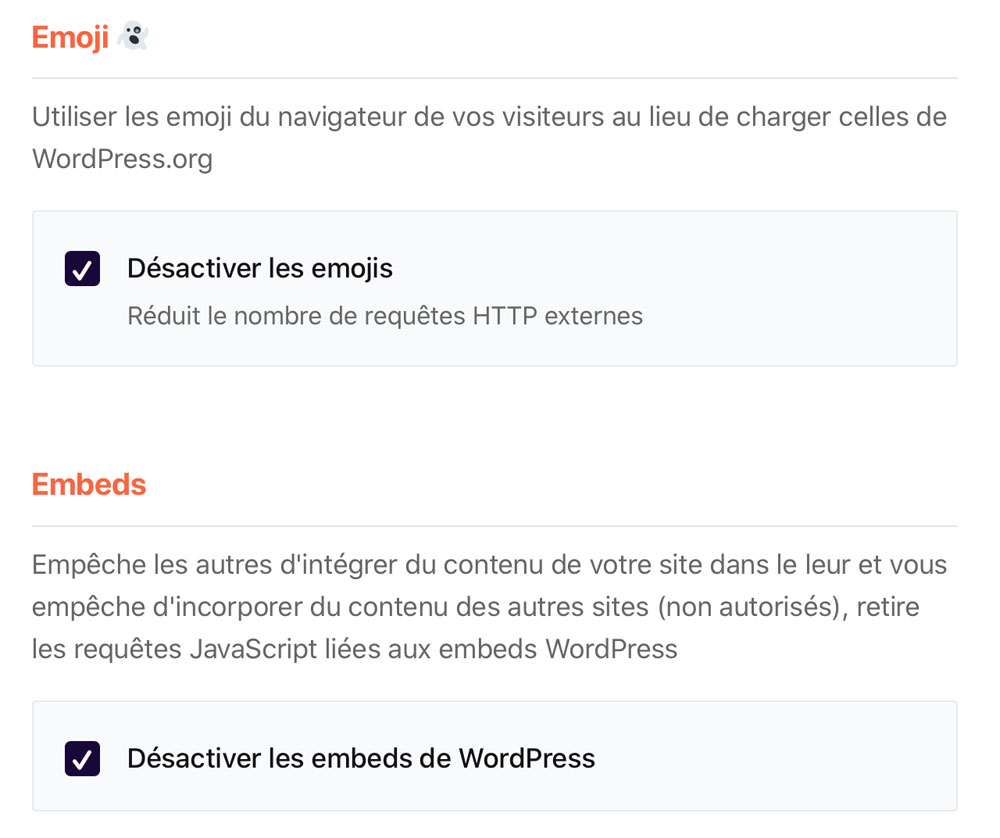Click the "Désactiver les emojis" label

(x=260, y=268)
